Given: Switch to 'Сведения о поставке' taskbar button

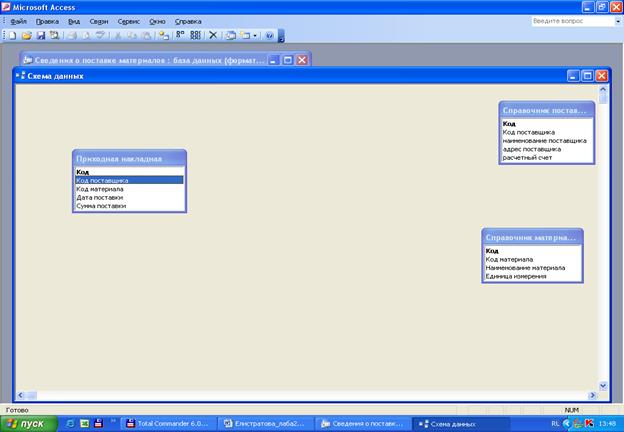Looking at the screenshot, I should pos(363,424).
